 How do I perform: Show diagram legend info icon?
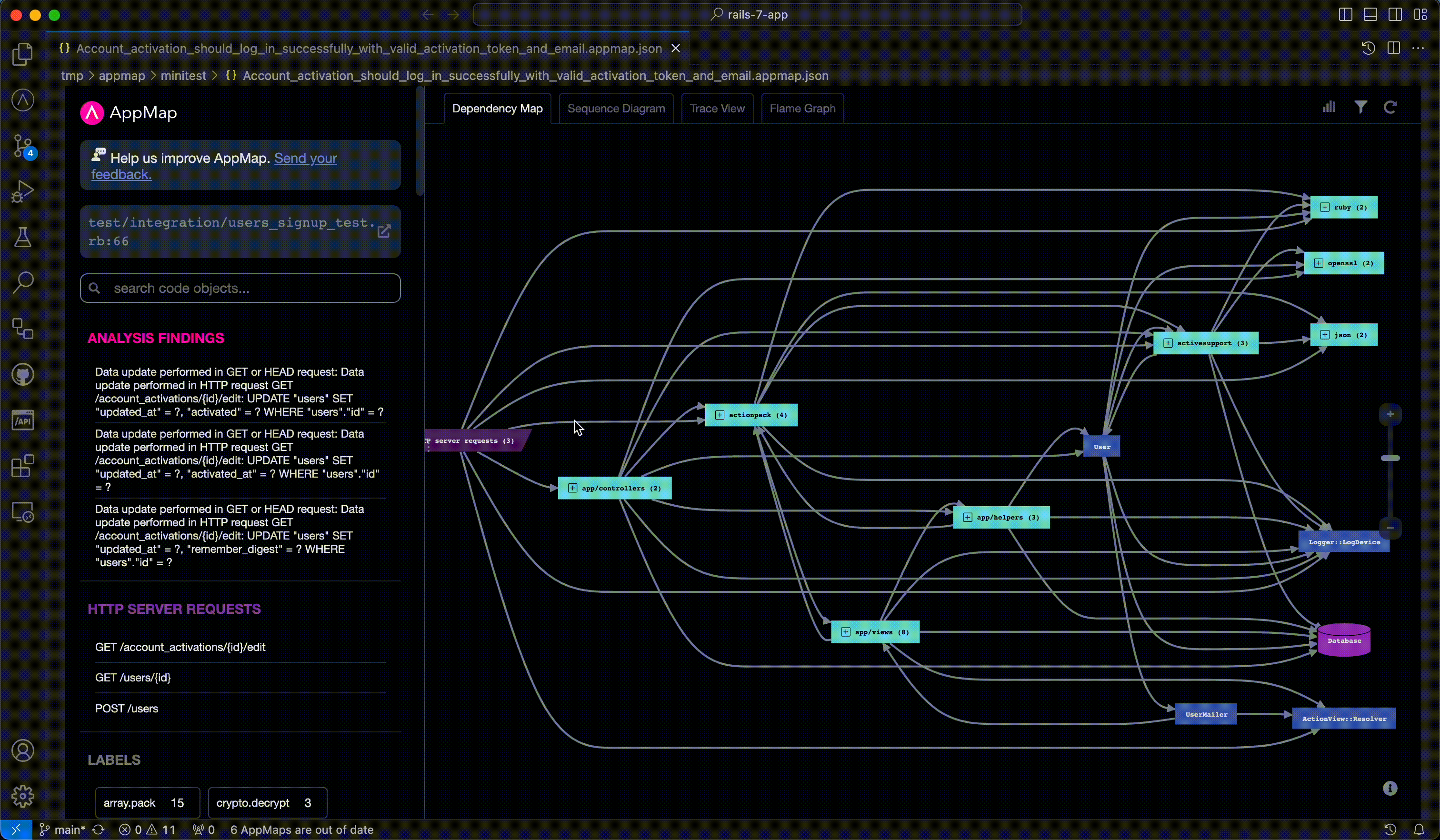(1390, 789)
